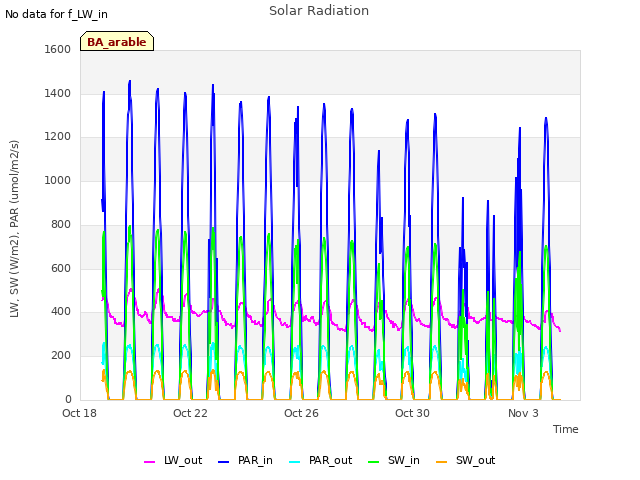Viewport: 640px width, 480px height.
Task: Click the 1000 y-axis tick label
Action: point(58,180)
